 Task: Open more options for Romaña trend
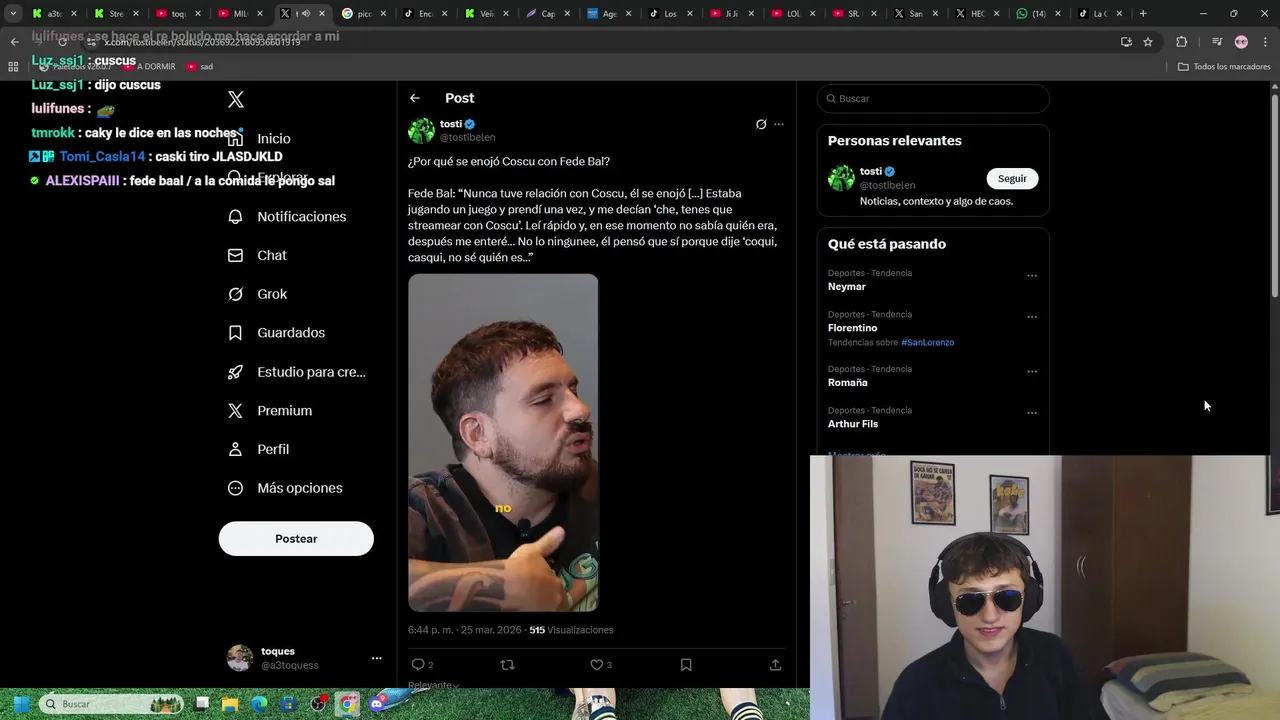coord(1032,372)
